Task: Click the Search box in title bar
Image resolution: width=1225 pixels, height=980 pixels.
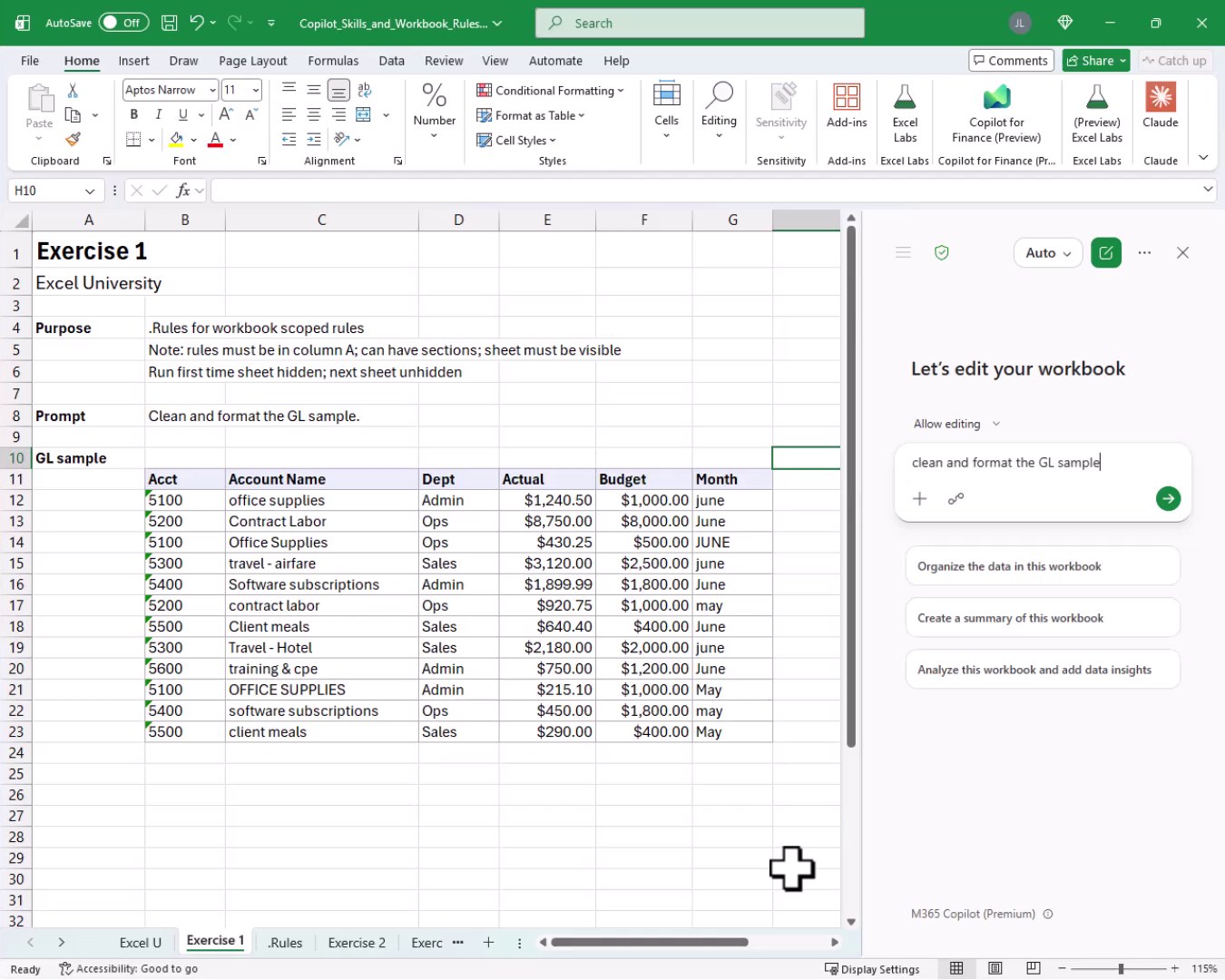Action: click(700, 23)
